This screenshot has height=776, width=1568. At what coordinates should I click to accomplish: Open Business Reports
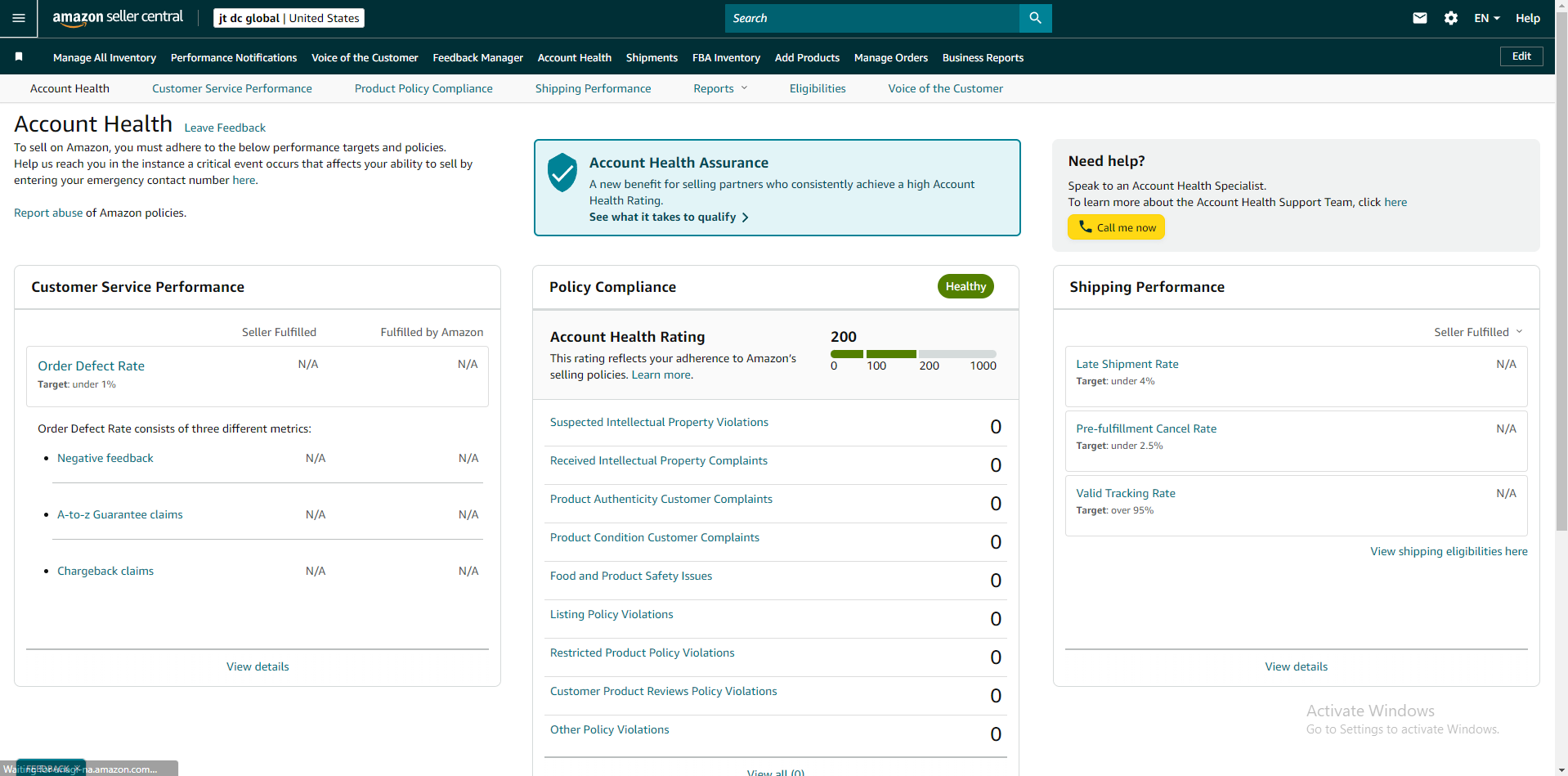[983, 57]
